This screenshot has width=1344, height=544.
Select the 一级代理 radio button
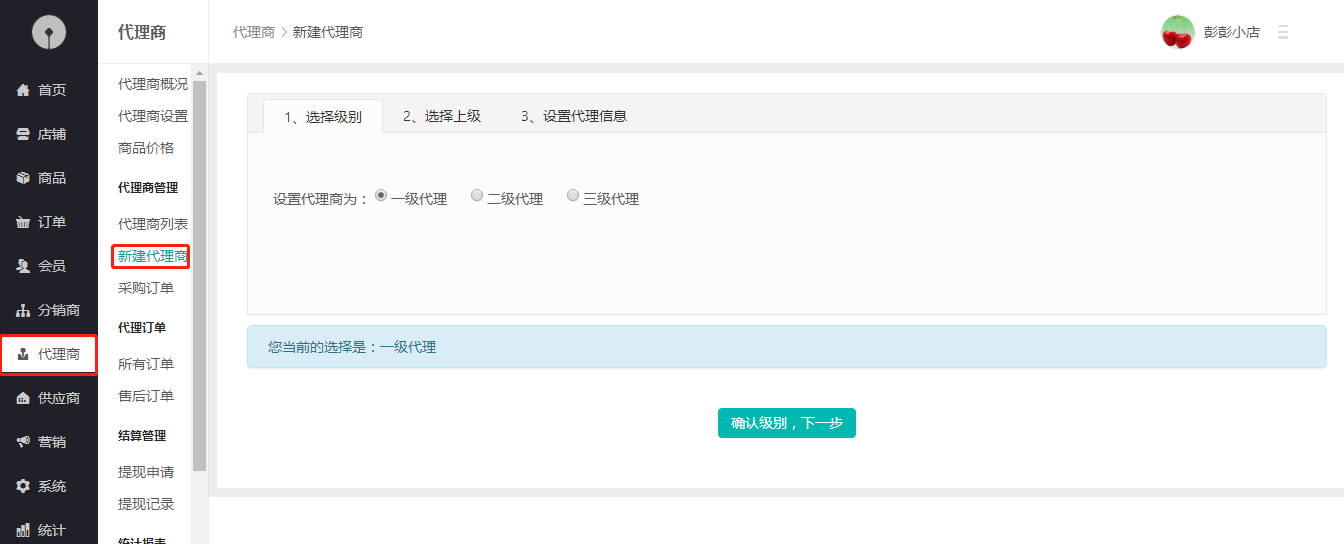(x=381, y=196)
